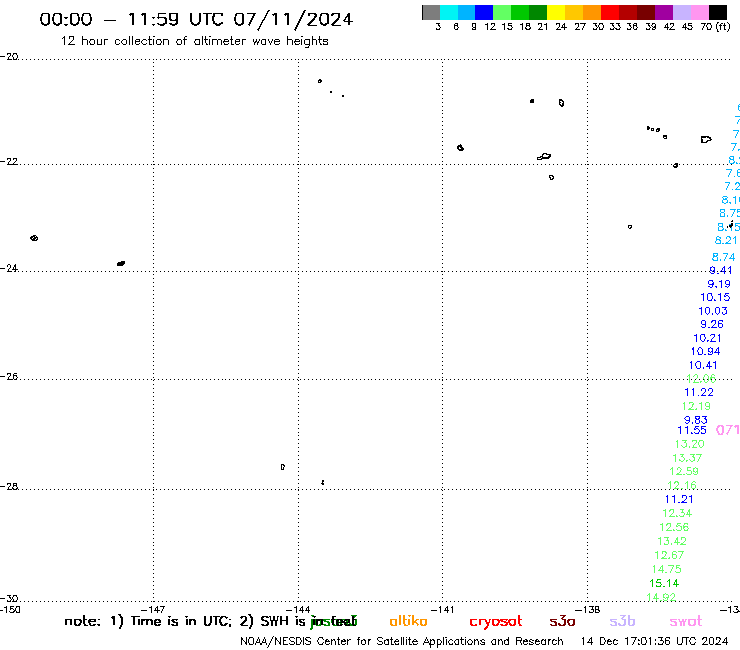Click the 'altika' satellite legend label
Image resolution: width=740 pixels, height=650 pixels.
[x=408, y=621]
